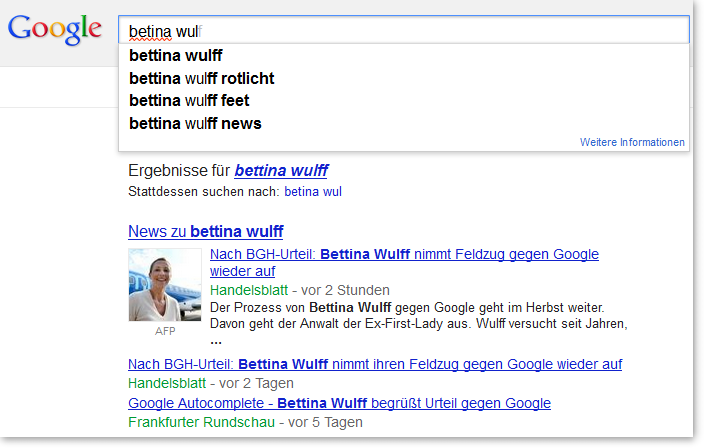The height and width of the screenshot is (448, 704).
Task: Click Handelsblatt source dated 'vor 2 Tagen'
Action: point(167,383)
